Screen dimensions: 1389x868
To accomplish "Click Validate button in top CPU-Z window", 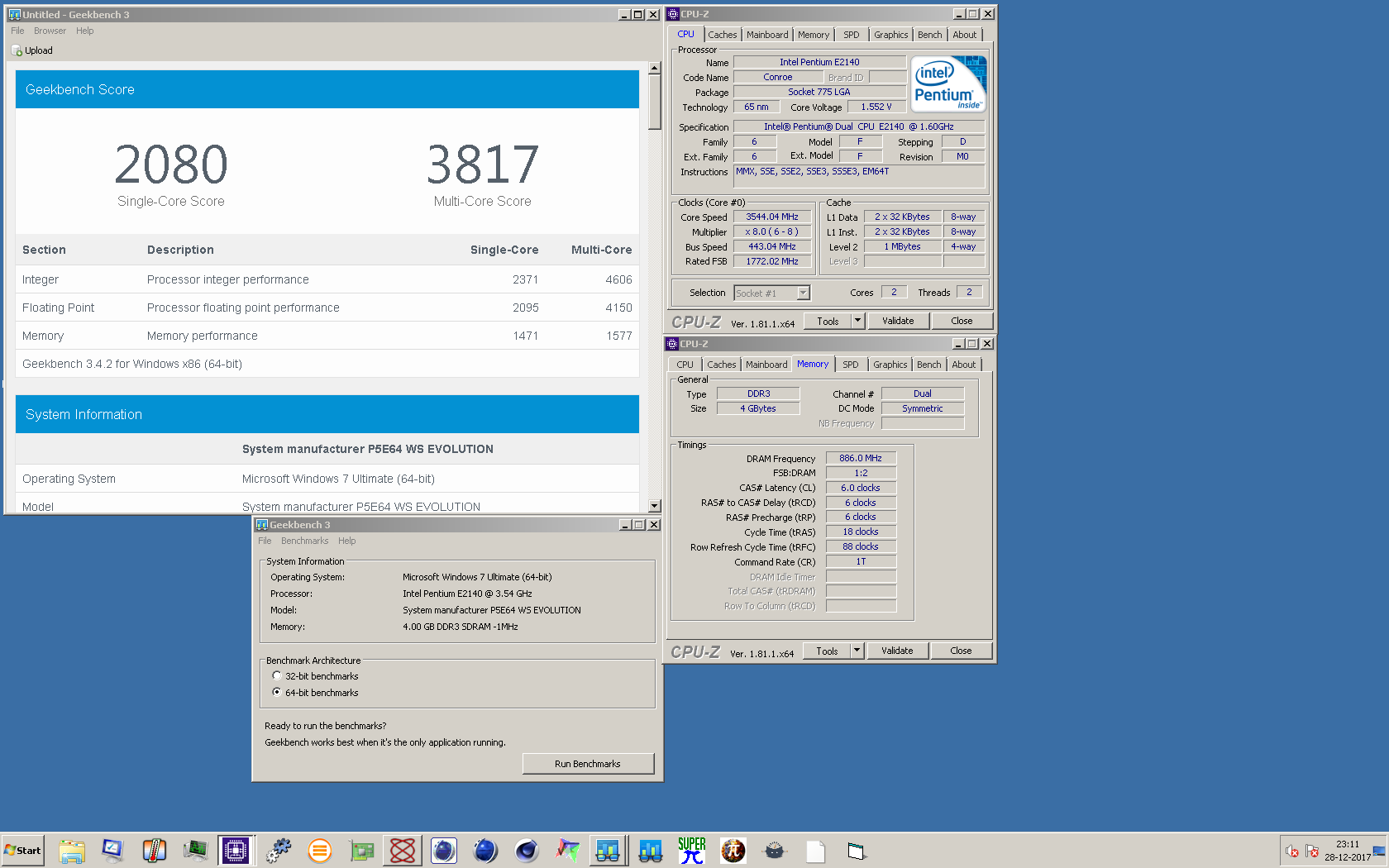I will click(898, 321).
